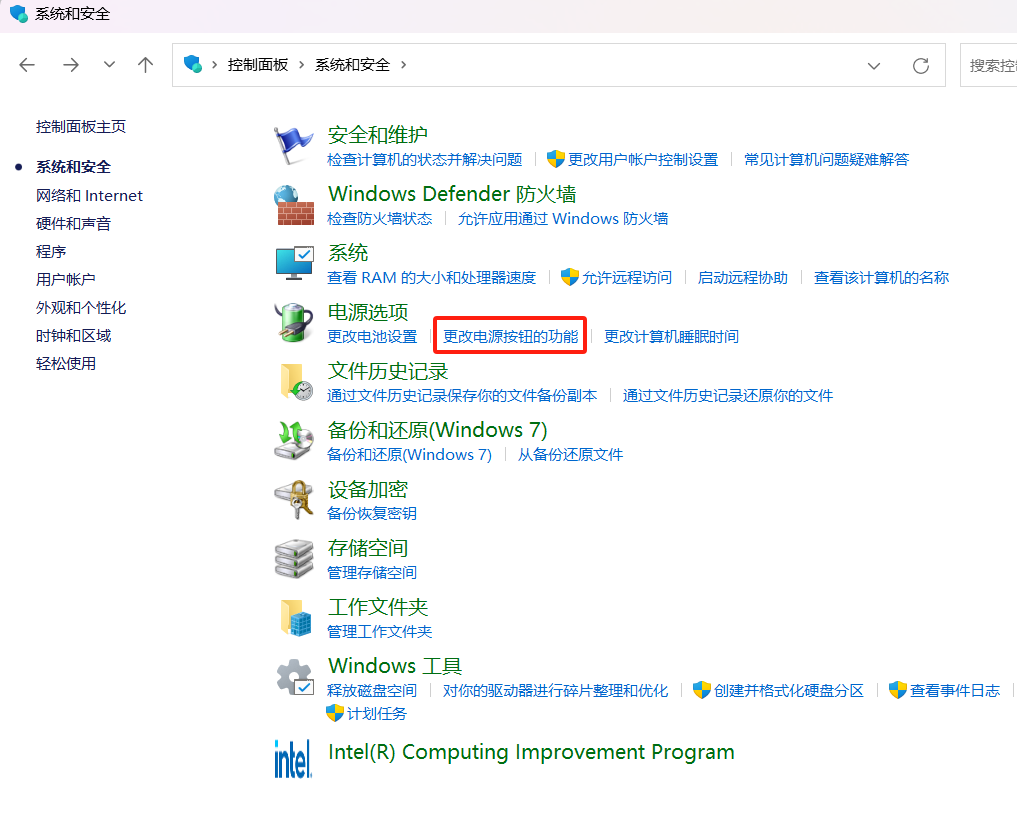Click the search control panel input box

tap(988, 65)
